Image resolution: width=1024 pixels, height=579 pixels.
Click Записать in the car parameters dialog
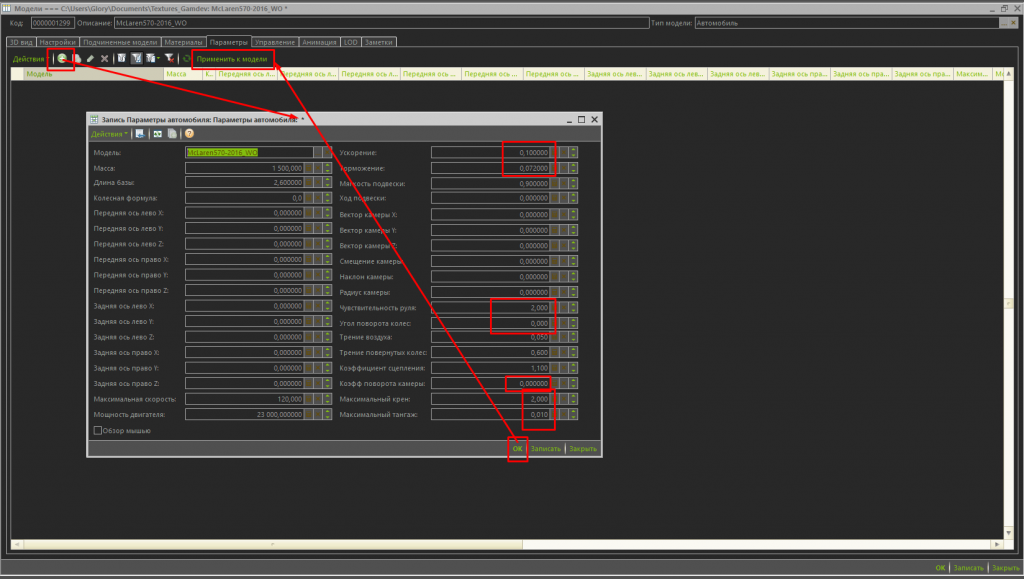[545, 448]
